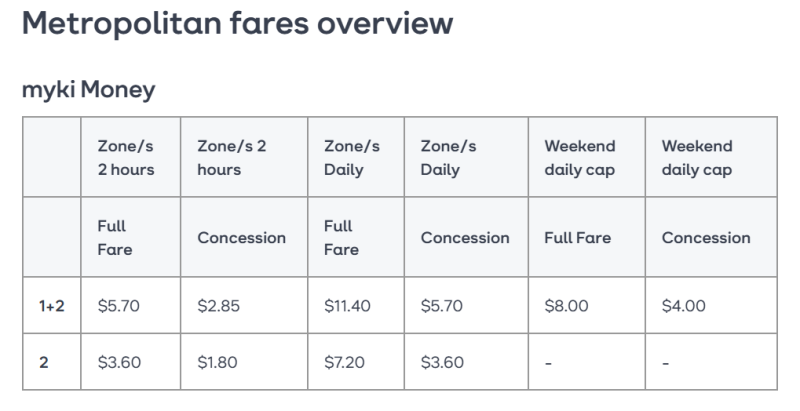Click the $4.00 weekend concession cap
Screen dimensions: 800x411
point(684,305)
